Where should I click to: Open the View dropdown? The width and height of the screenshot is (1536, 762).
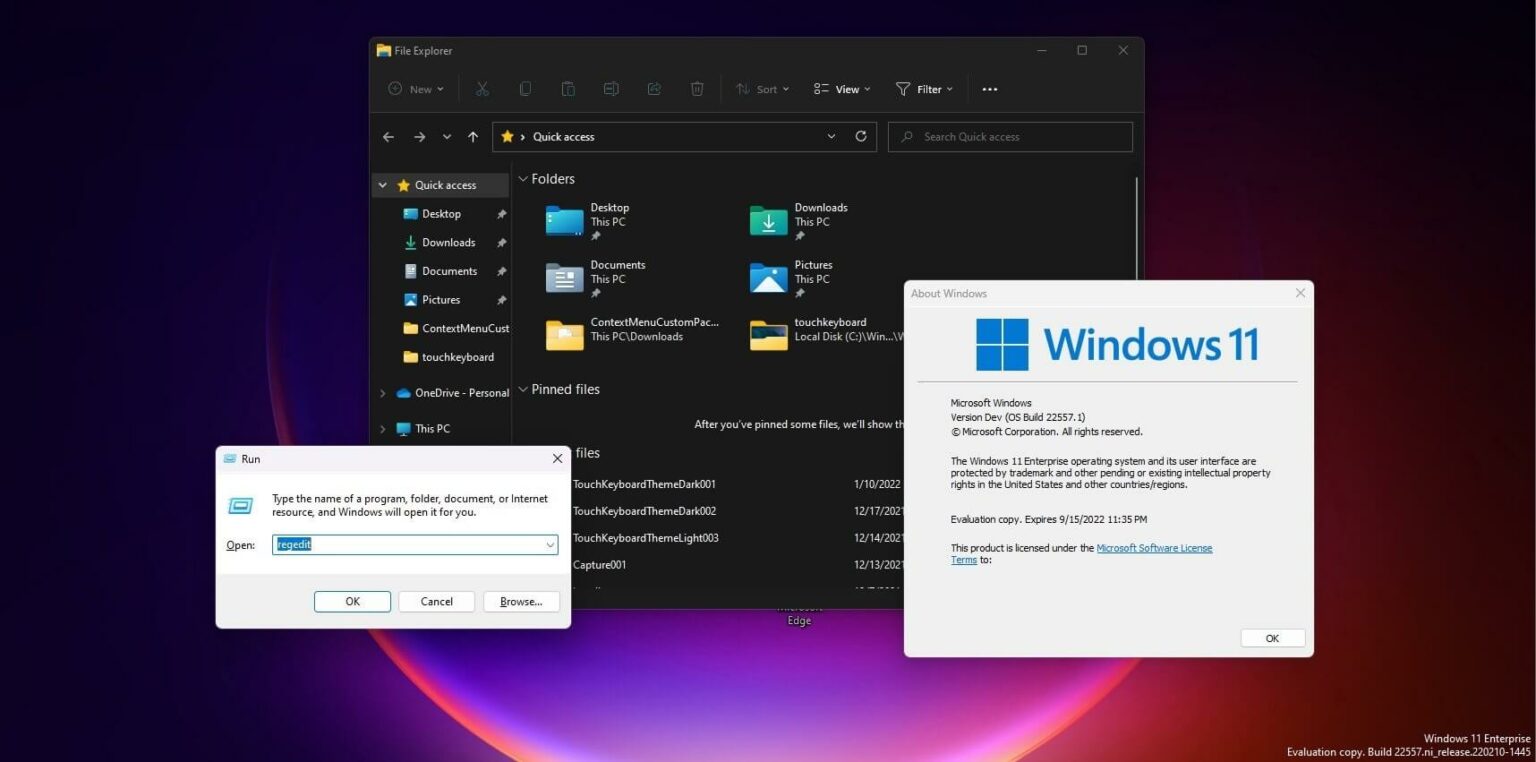point(841,89)
